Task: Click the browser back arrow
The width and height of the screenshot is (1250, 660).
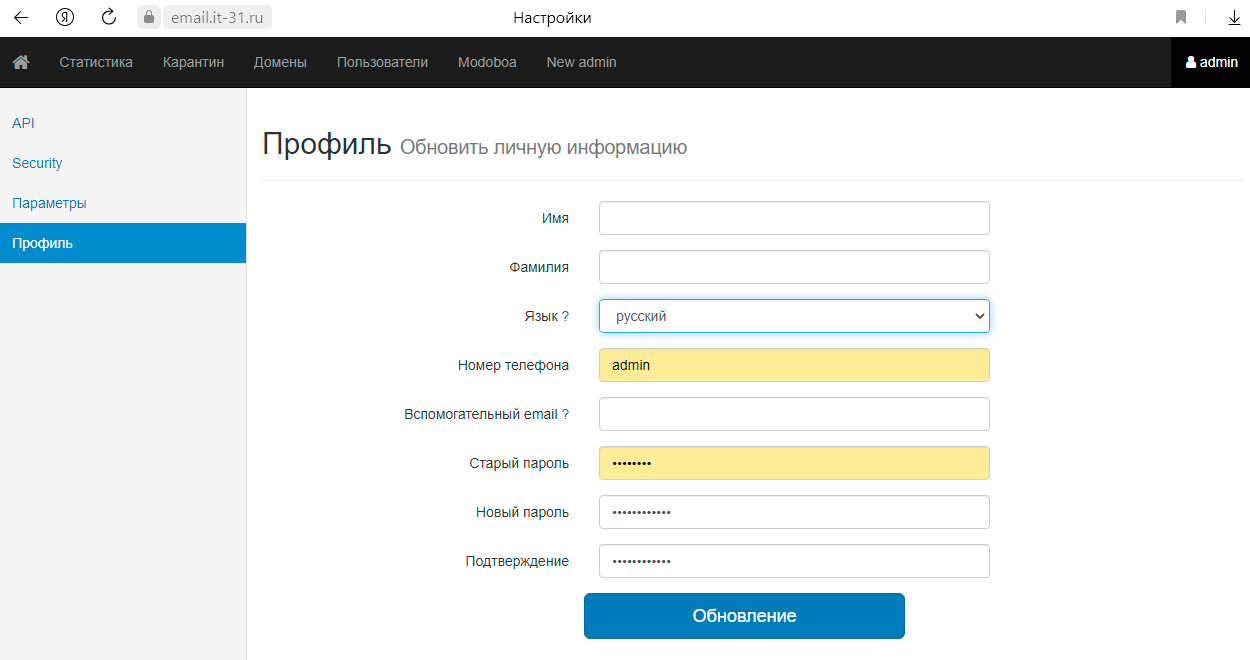Action: (x=21, y=17)
